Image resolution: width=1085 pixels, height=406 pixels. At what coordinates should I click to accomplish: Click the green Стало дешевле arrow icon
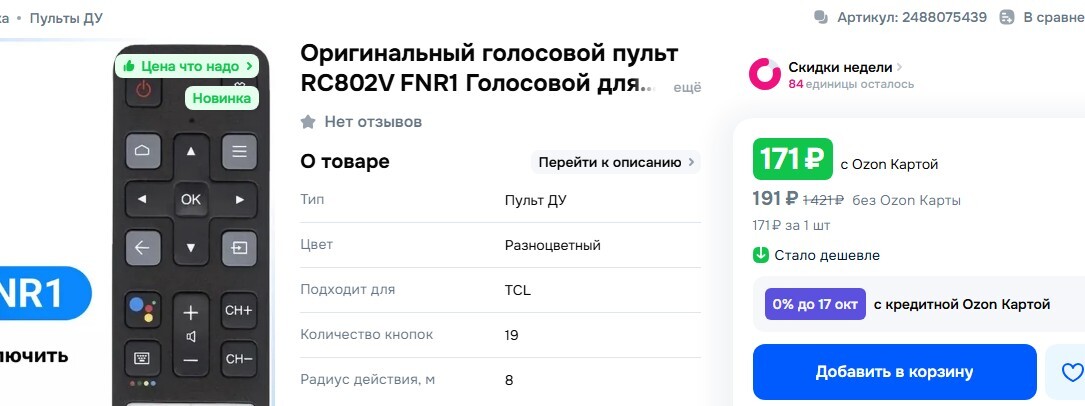click(x=761, y=255)
